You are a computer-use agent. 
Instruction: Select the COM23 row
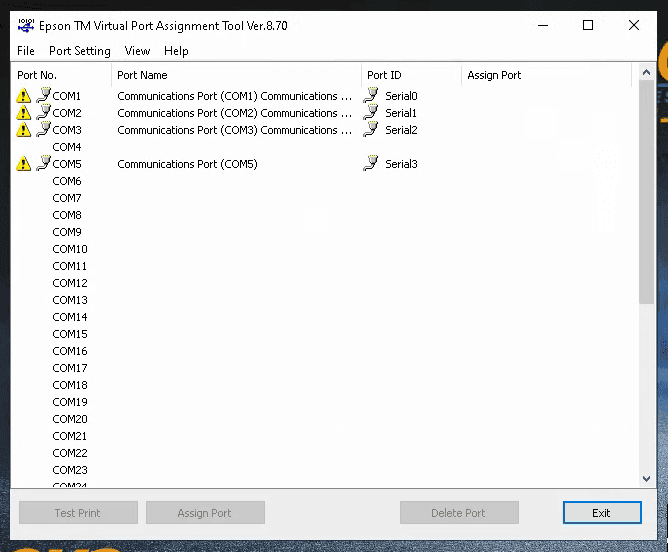[322, 471]
